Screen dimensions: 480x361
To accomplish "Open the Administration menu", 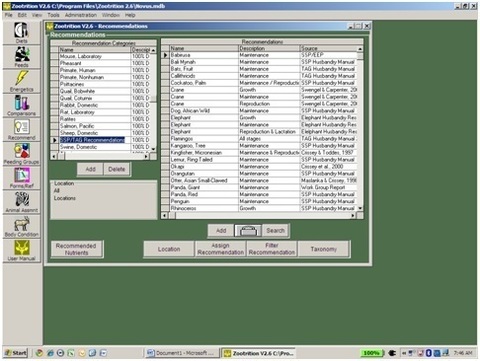I will point(81,15).
